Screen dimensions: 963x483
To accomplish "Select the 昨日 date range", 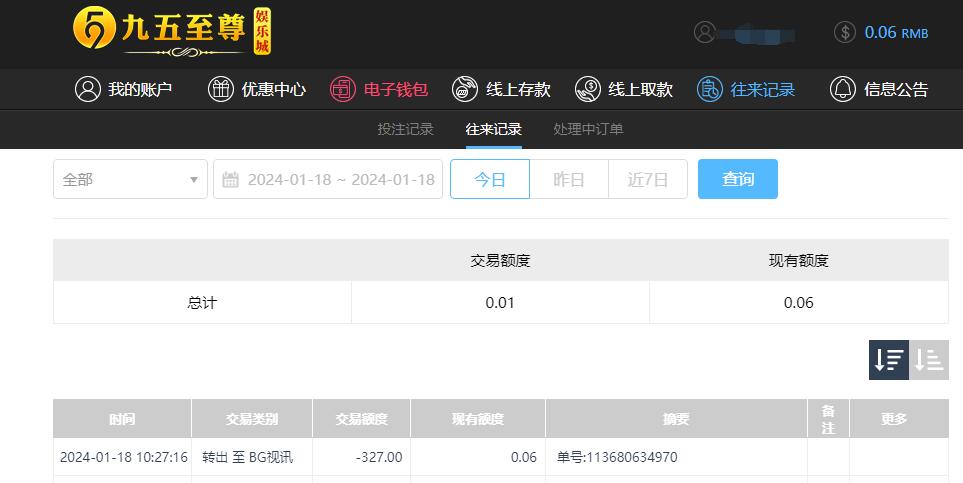I will click(x=569, y=179).
